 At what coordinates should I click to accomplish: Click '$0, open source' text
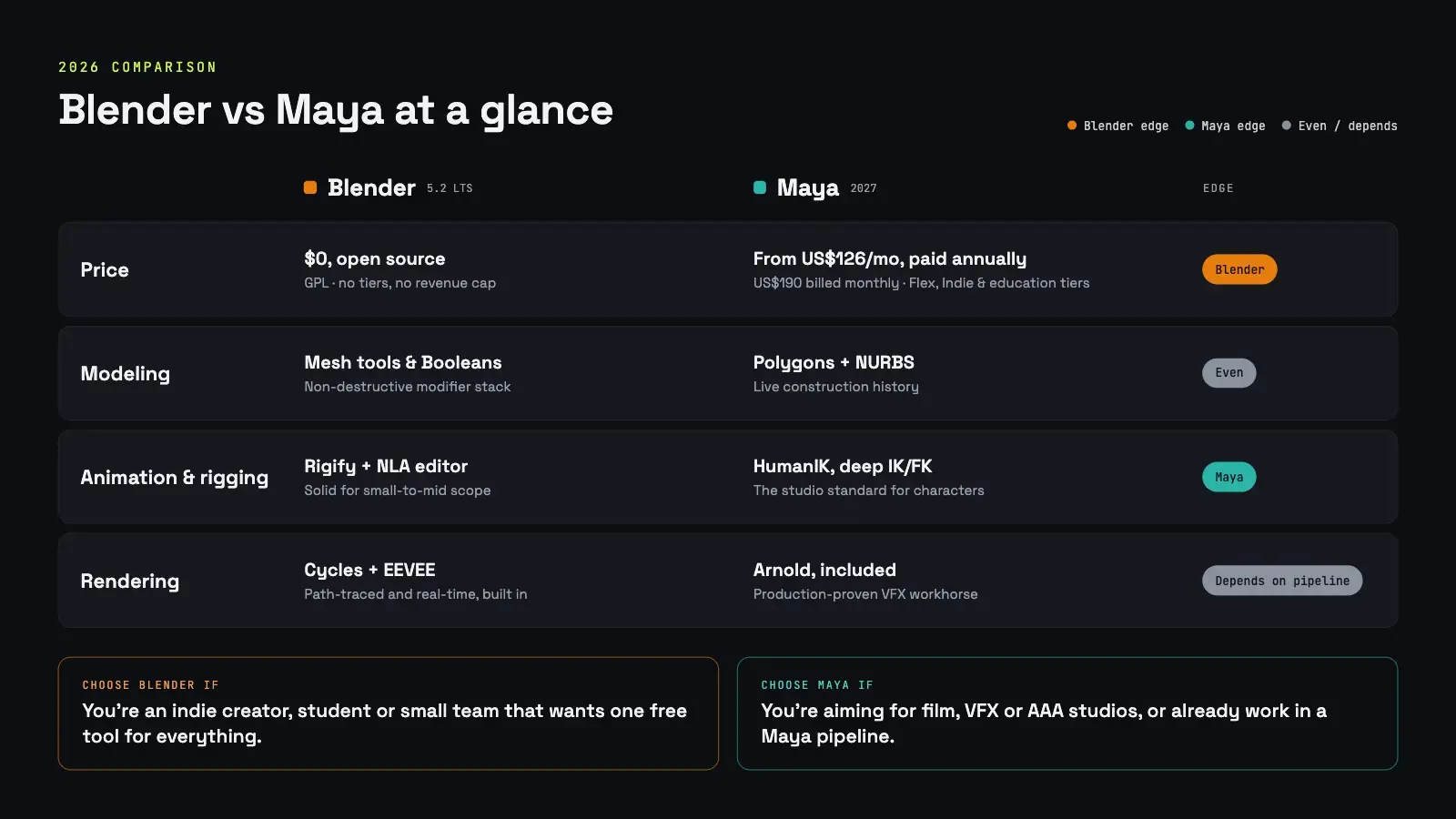(375, 259)
